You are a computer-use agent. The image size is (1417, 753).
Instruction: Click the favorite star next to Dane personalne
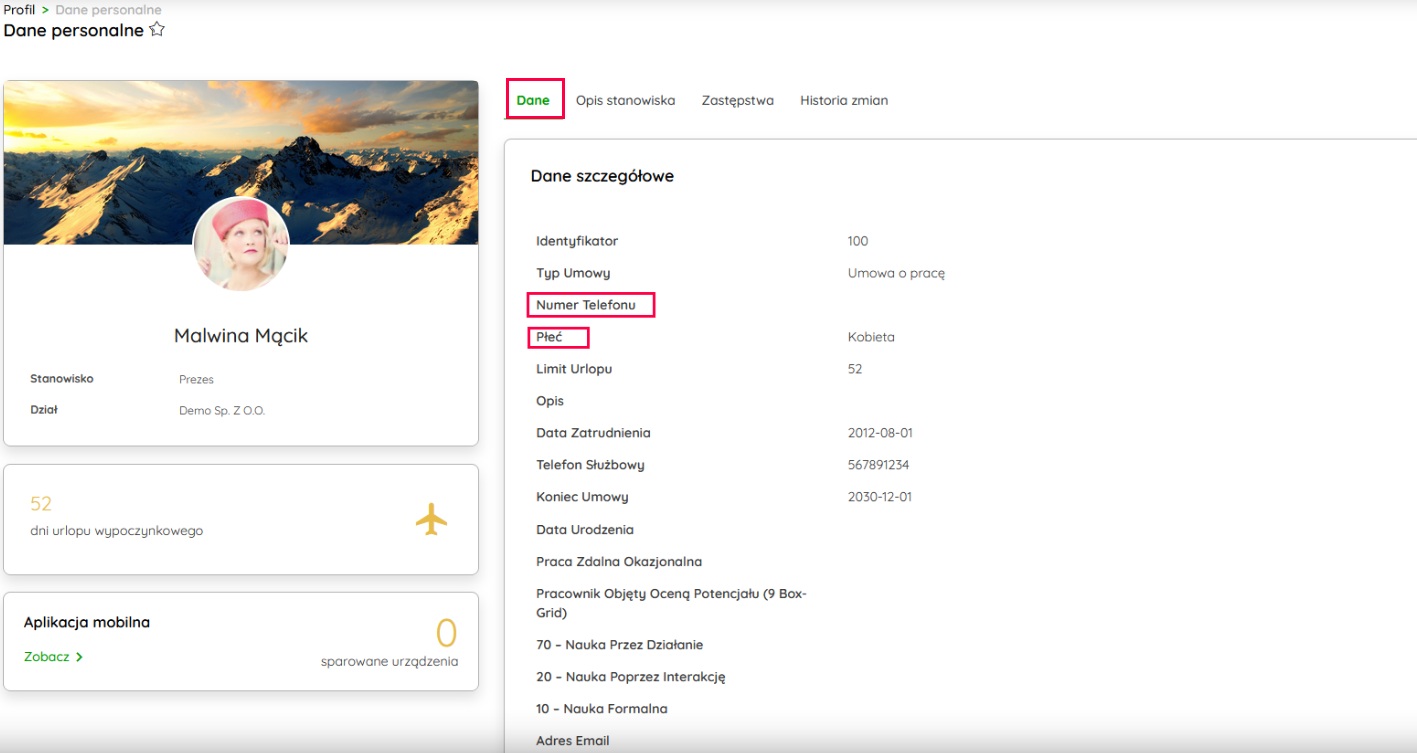pyautogui.click(x=157, y=30)
